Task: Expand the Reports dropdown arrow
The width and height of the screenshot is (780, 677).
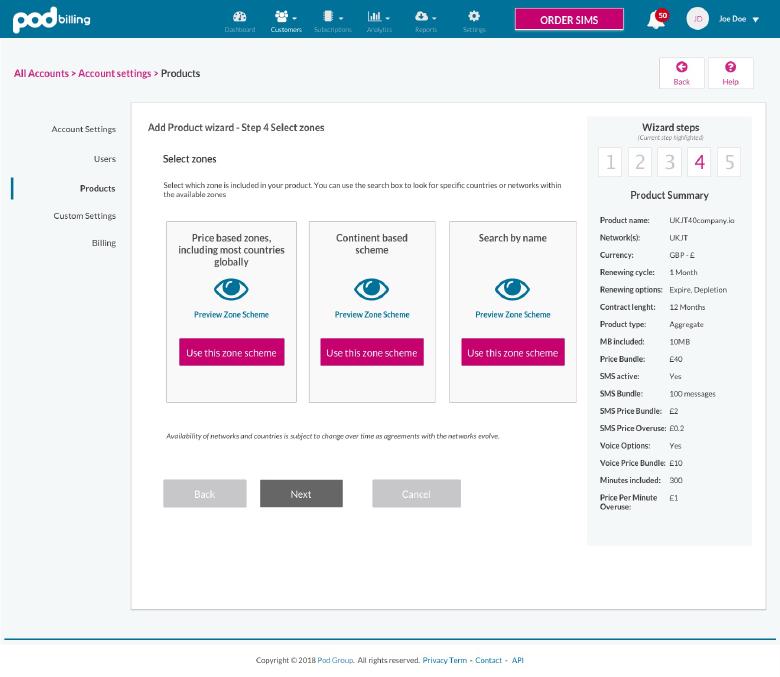Action: 434,18
